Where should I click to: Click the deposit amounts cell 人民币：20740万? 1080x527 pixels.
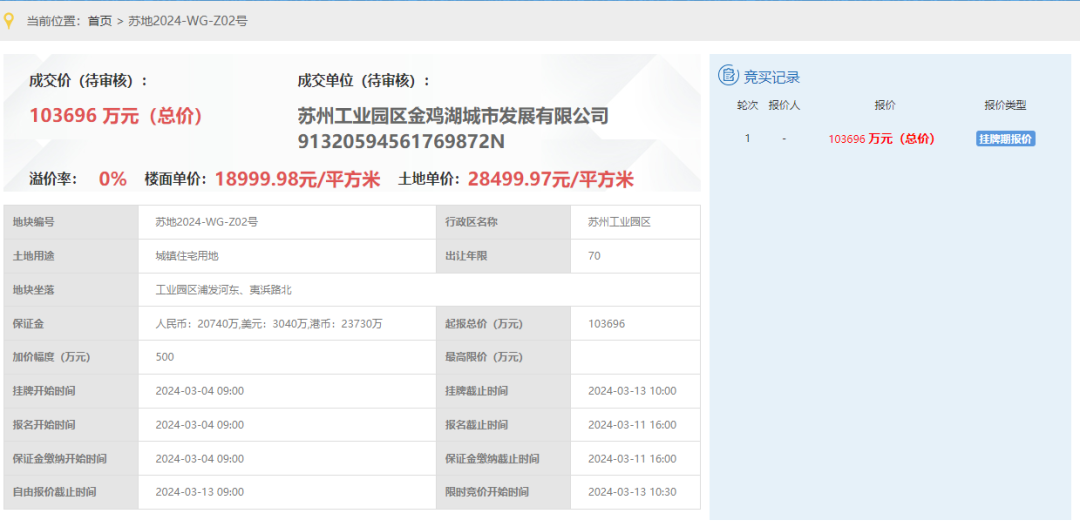[x=287, y=323]
